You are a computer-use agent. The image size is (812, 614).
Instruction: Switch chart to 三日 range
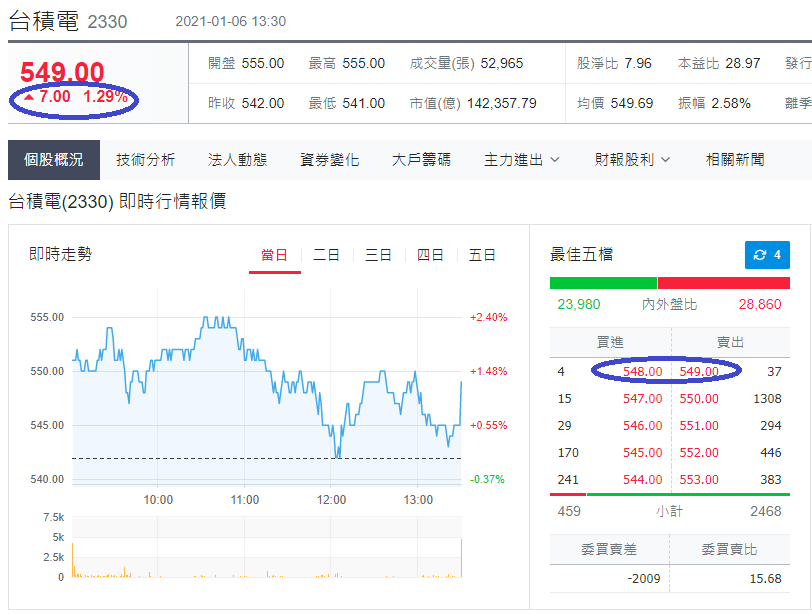pyautogui.click(x=378, y=255)
